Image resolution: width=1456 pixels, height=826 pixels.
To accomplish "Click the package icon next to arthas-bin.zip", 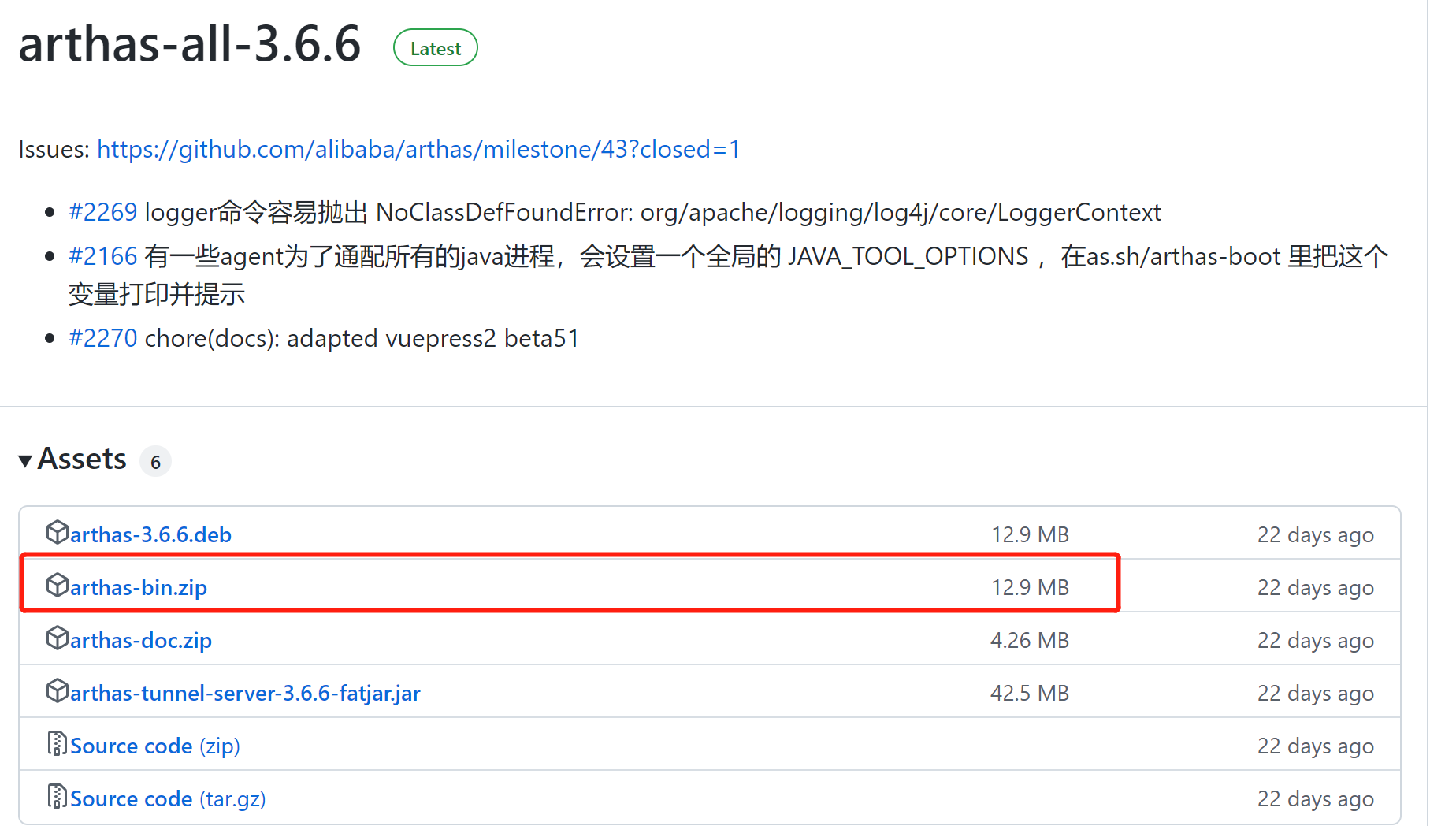I will pos(57,585).
